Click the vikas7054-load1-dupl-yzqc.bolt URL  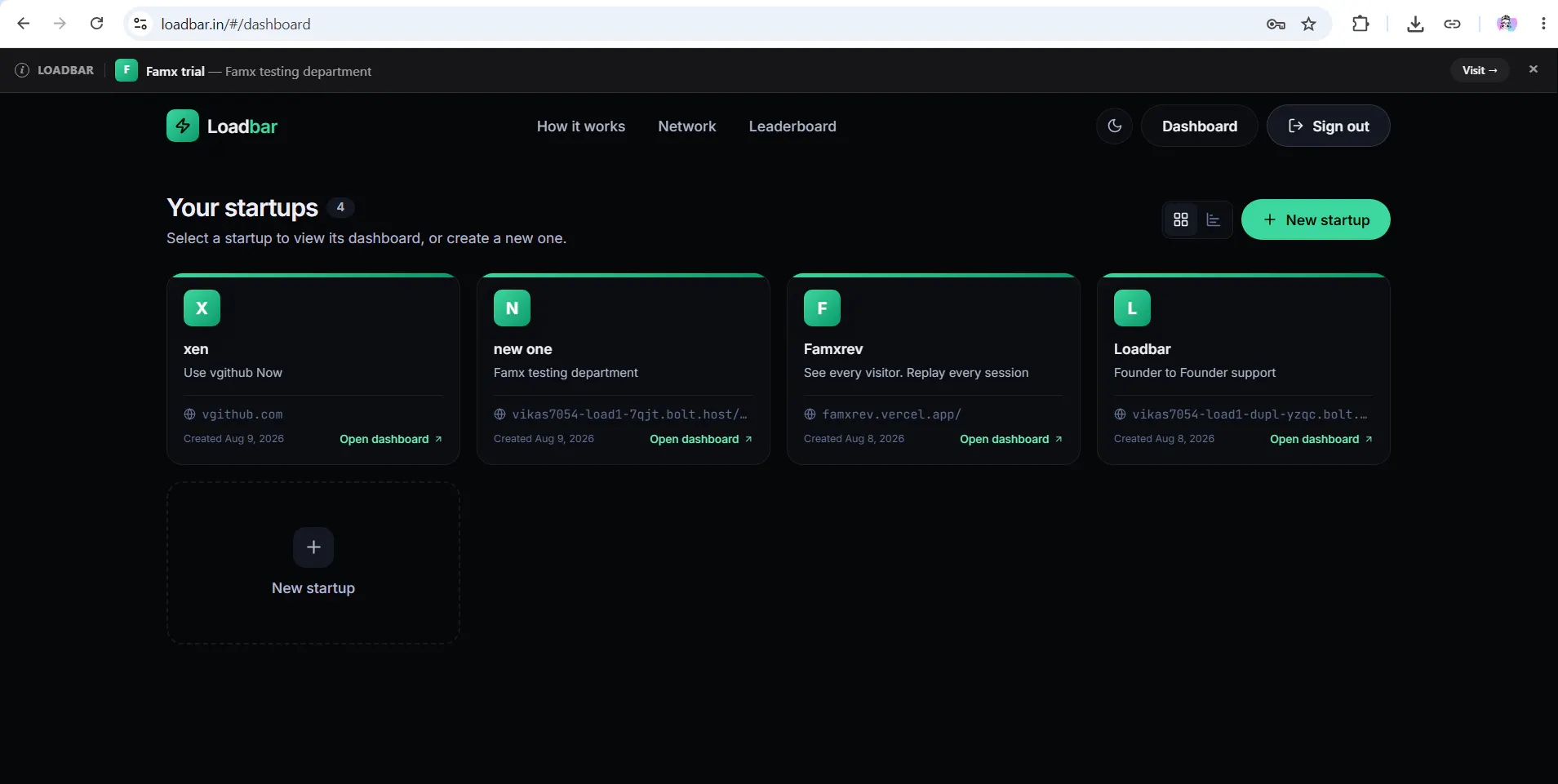click(1250, 414)
